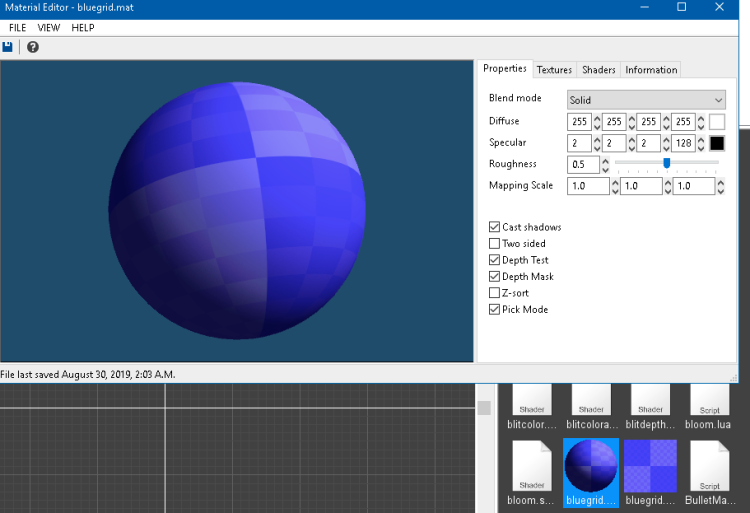The height and width of the screenshot is (513, 750).
Task: Enable the Two sided checkbox
Action: (x=494, y=244)
